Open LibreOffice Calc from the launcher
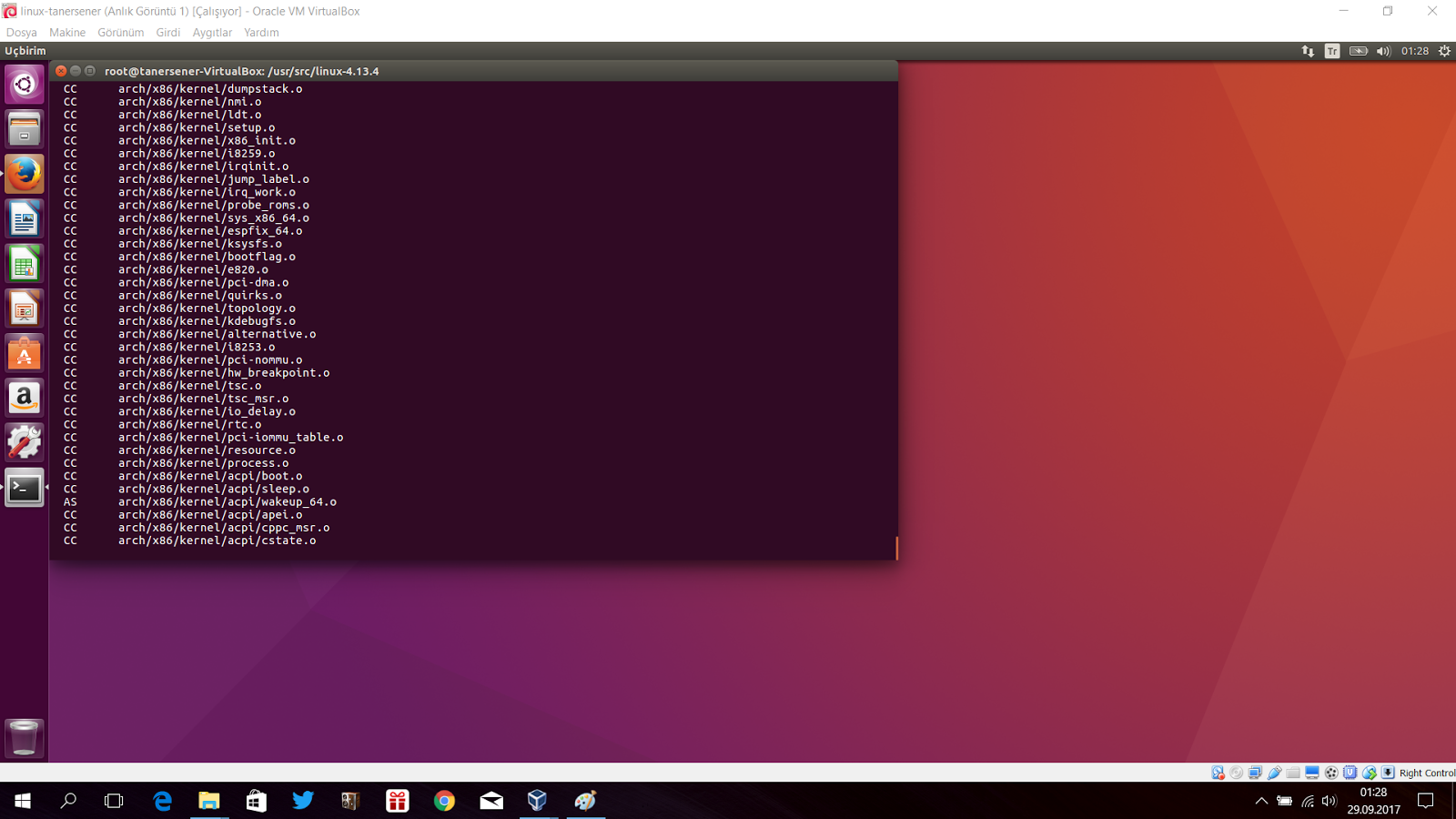 point(24,263)
